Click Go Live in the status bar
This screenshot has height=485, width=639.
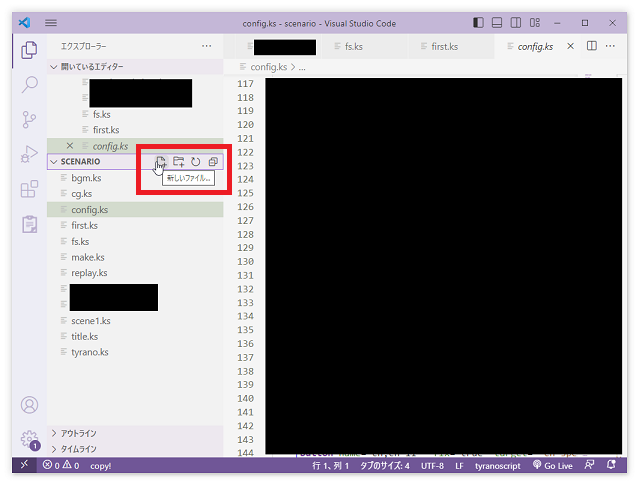click(551, 466)
